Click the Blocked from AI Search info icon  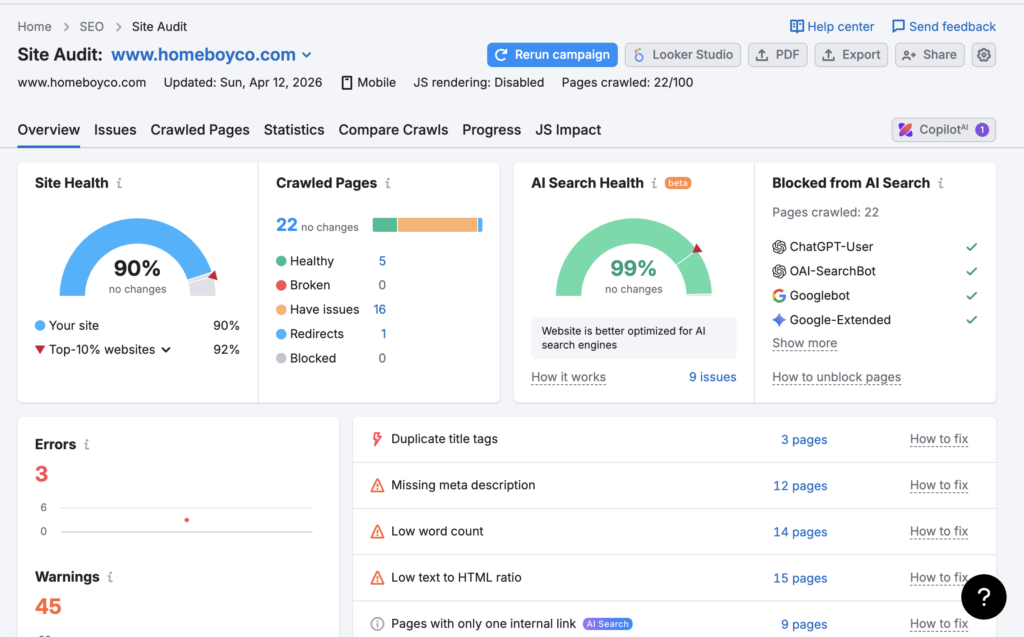coord(941,184)
